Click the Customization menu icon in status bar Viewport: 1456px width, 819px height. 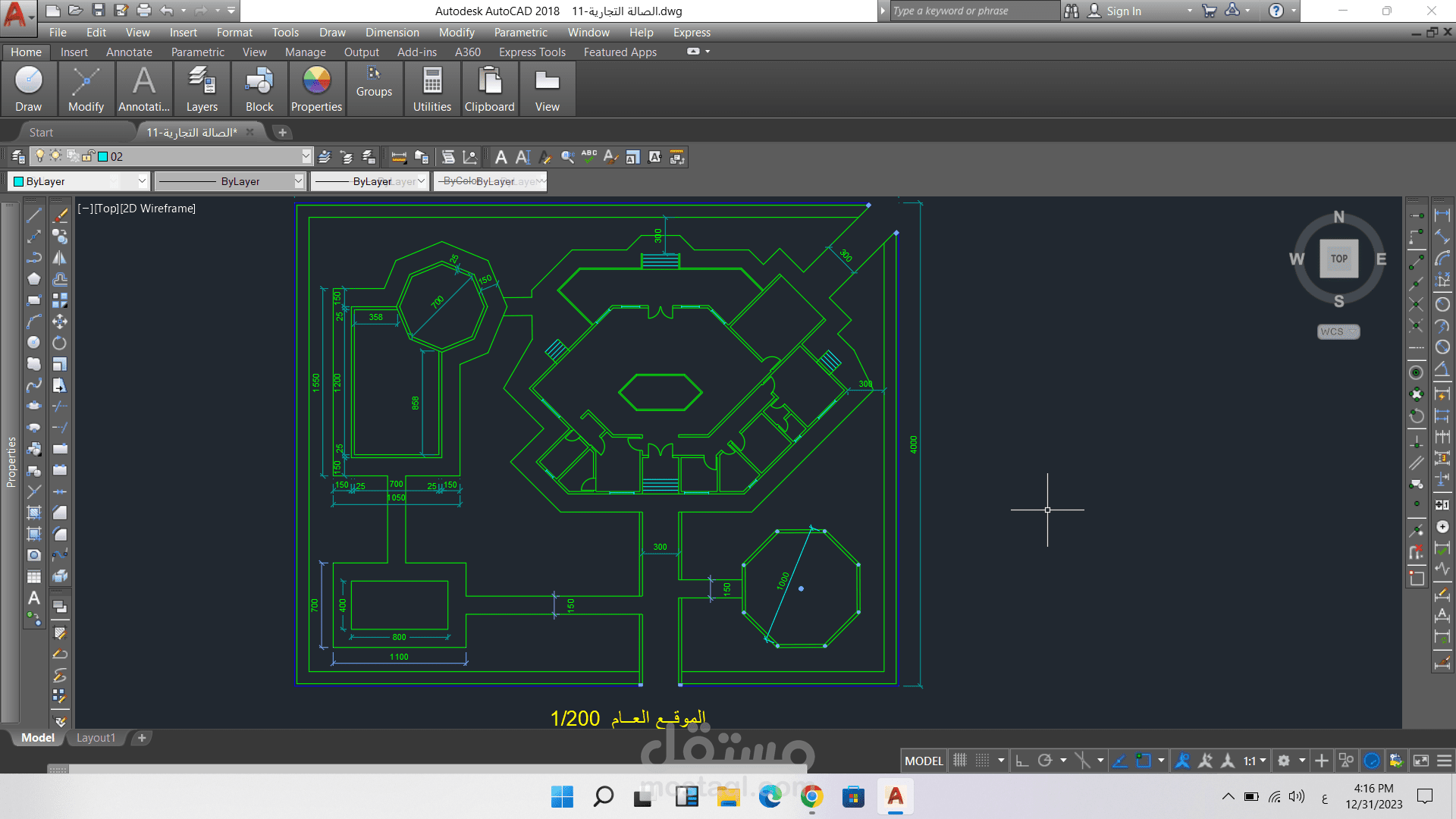click(x=1445, y=761)
